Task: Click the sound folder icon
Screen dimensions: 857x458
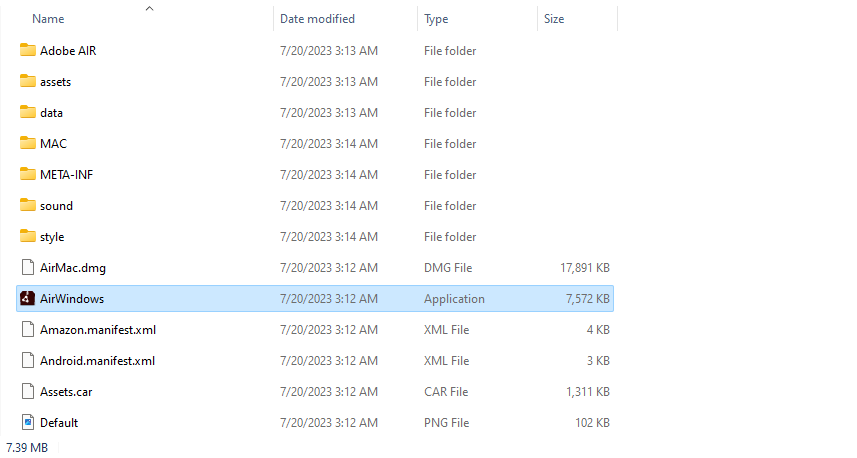Action: [27, 206]
